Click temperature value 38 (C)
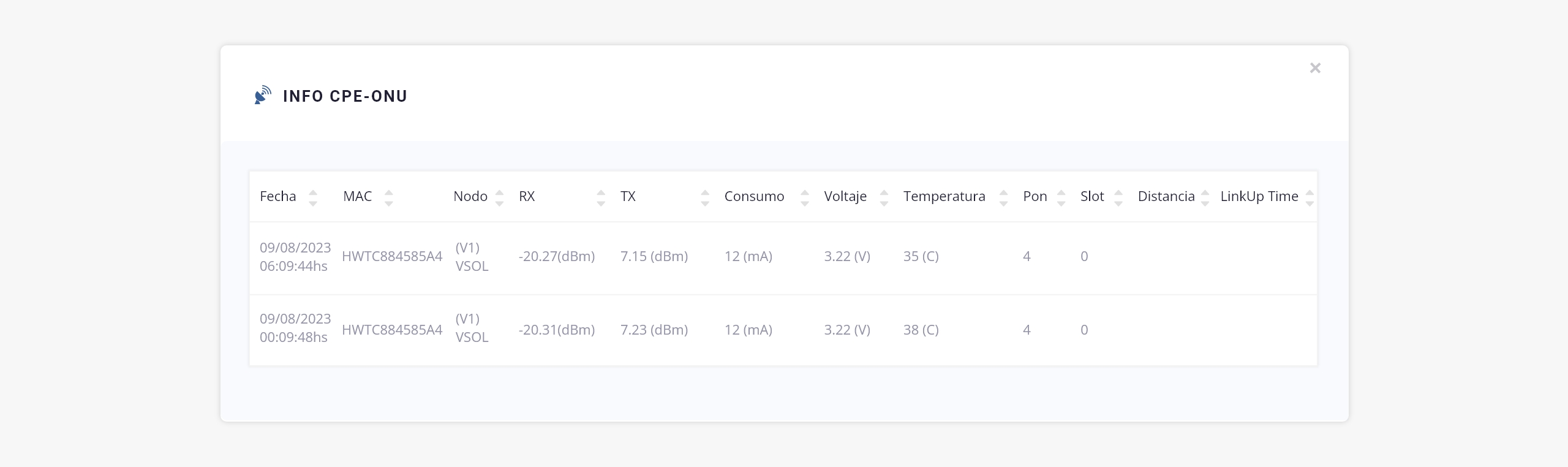Image resolution: width=1568 pixels, height=467 pixels. tap(921, 330)
